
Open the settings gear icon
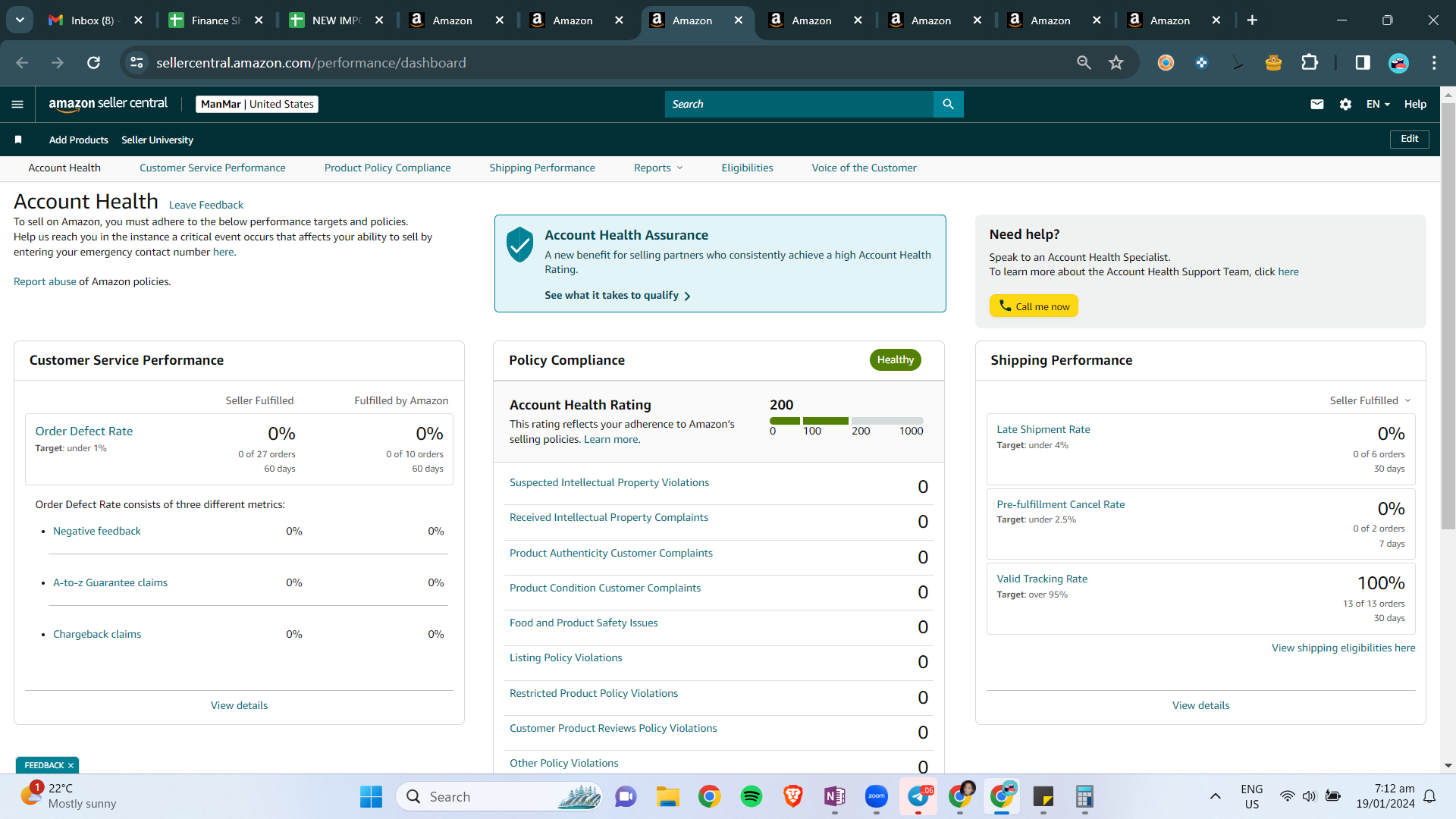pos(1345,104)
